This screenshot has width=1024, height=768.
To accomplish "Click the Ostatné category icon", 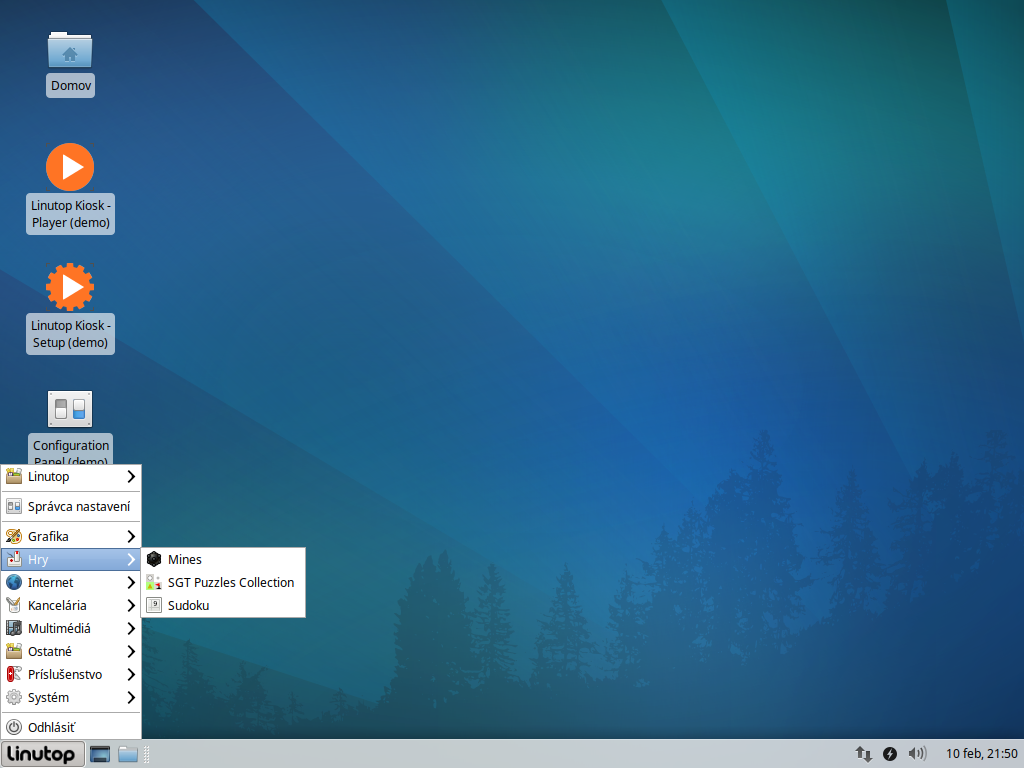I will tap(14, 651).
